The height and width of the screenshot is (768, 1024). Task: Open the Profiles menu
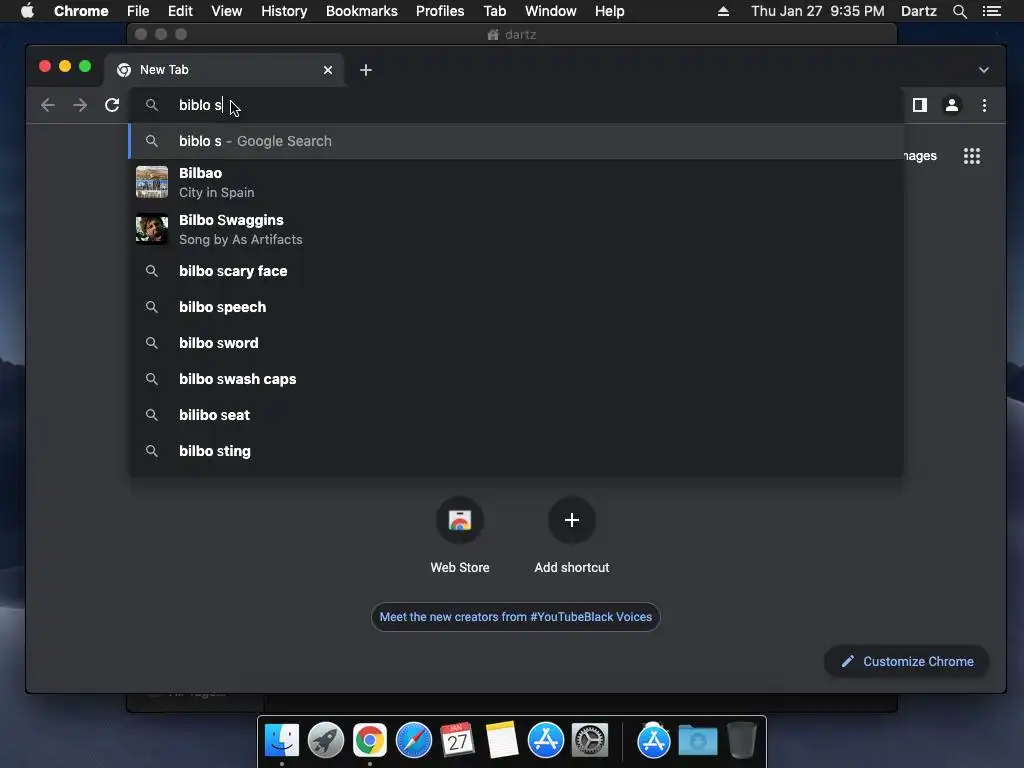440,11
